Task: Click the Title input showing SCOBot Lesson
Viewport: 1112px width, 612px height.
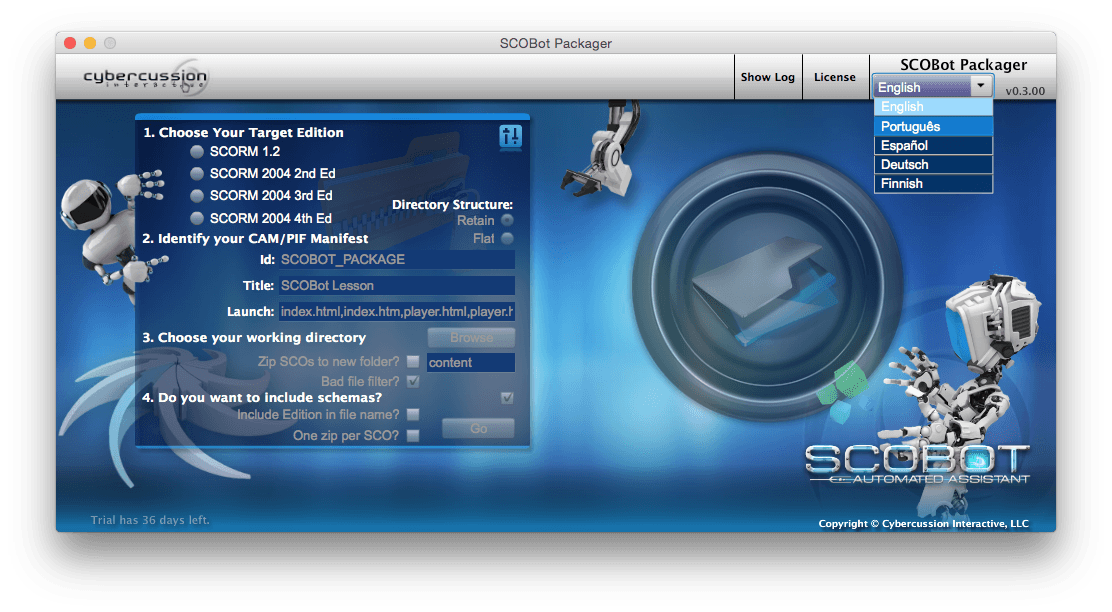Action: (396, 285)
